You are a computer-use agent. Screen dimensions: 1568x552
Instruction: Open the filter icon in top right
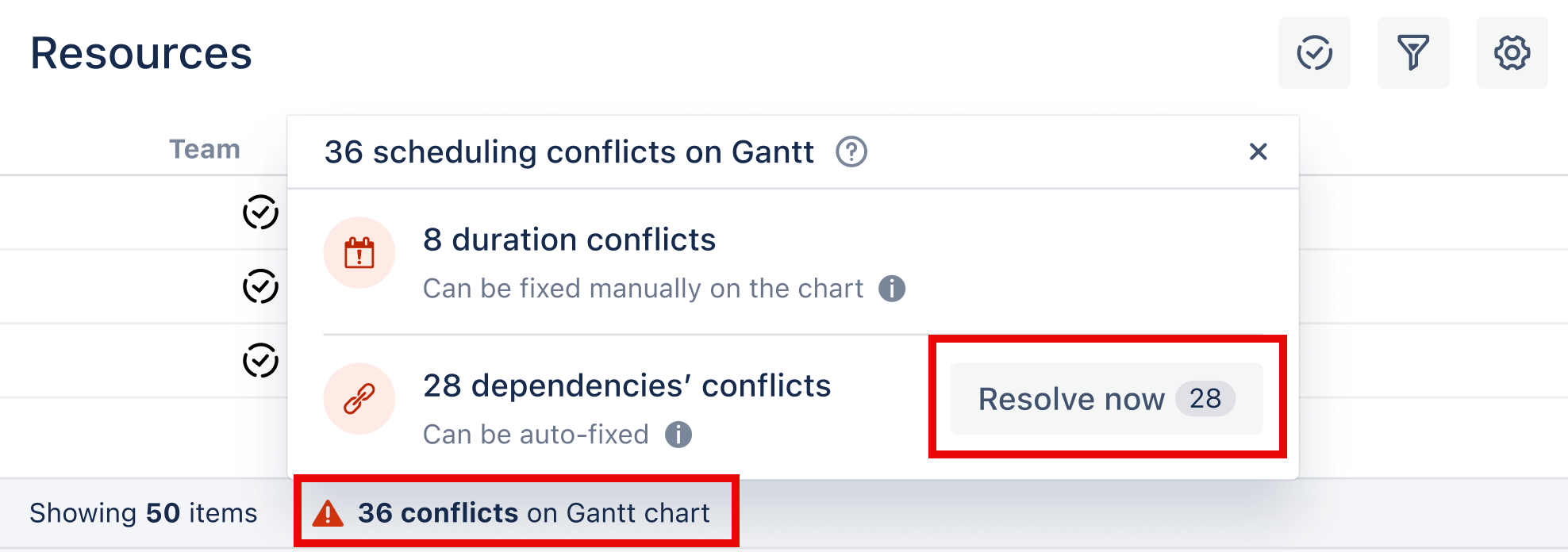pyautogui.click(x=1412, y=53)
